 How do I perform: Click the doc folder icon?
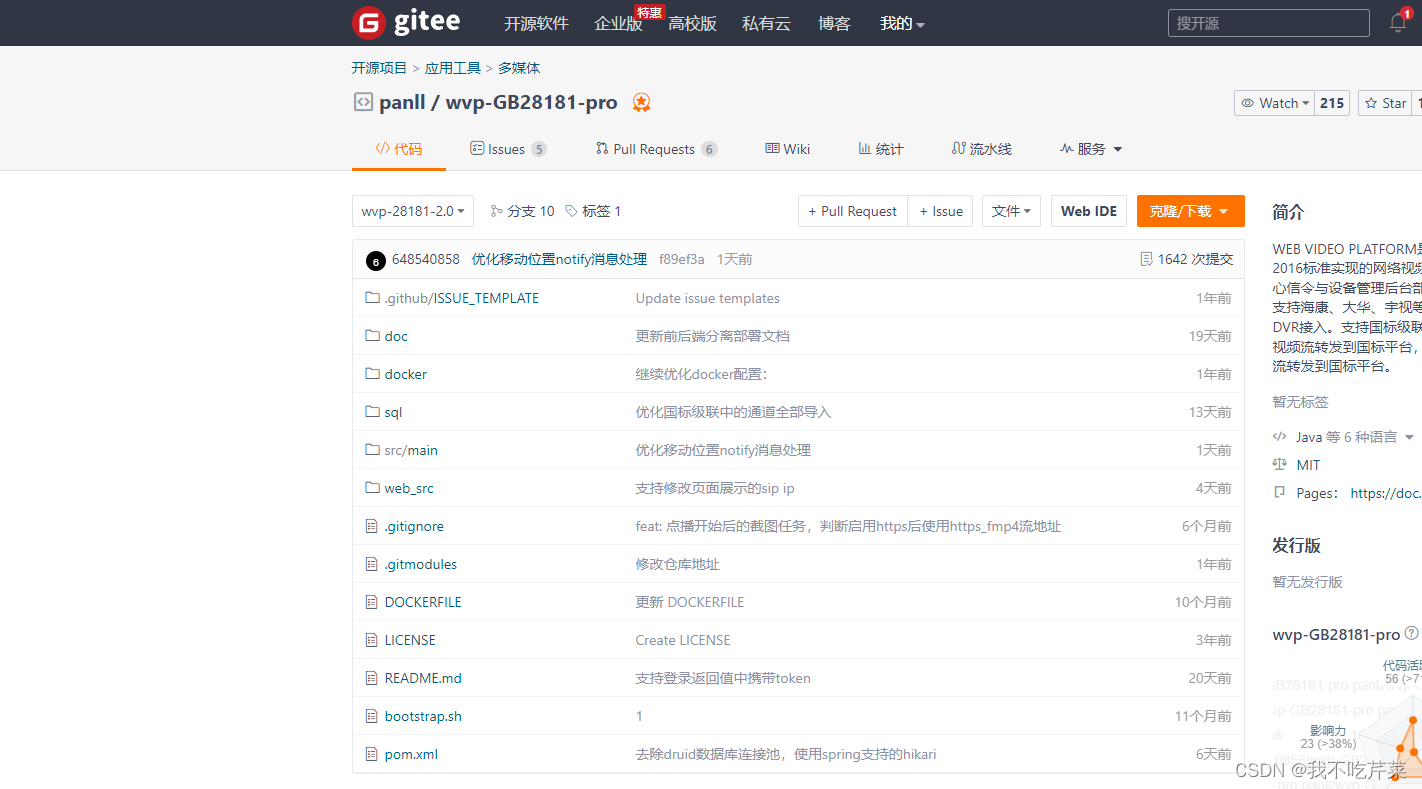coord(372,336)
